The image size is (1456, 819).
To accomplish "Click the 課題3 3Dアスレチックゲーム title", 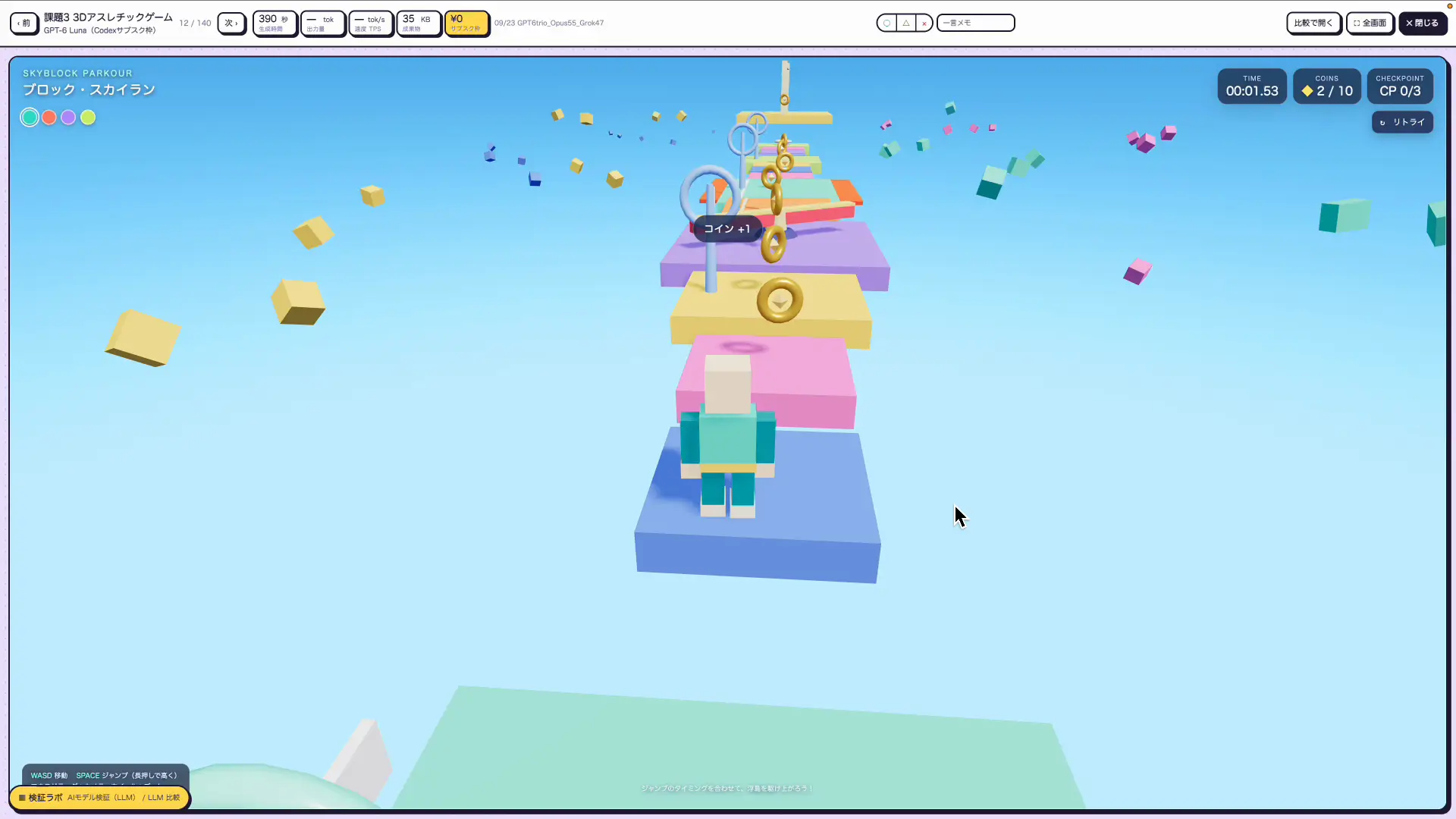I will pyautogui.click(x=108, y=17).
